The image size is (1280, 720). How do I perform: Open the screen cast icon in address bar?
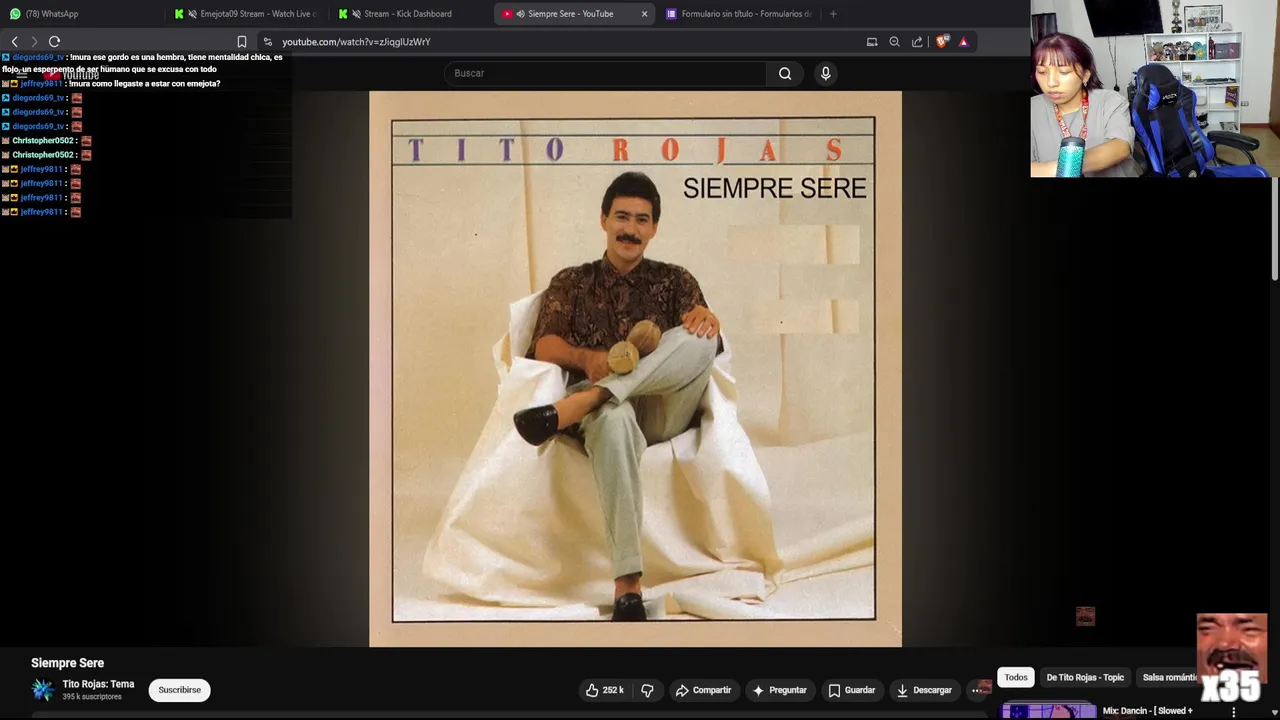[872, 42]
